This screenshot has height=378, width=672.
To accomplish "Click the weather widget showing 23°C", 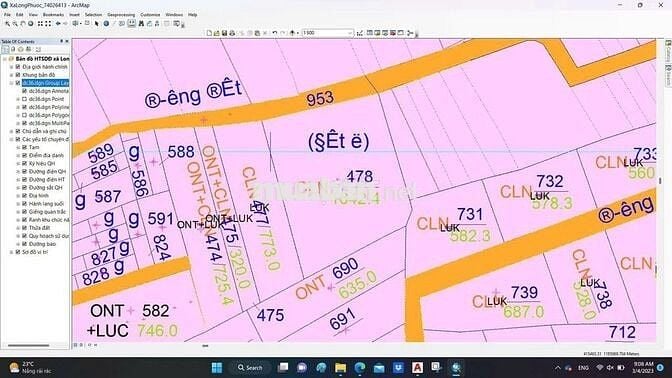I will (30, 367).
